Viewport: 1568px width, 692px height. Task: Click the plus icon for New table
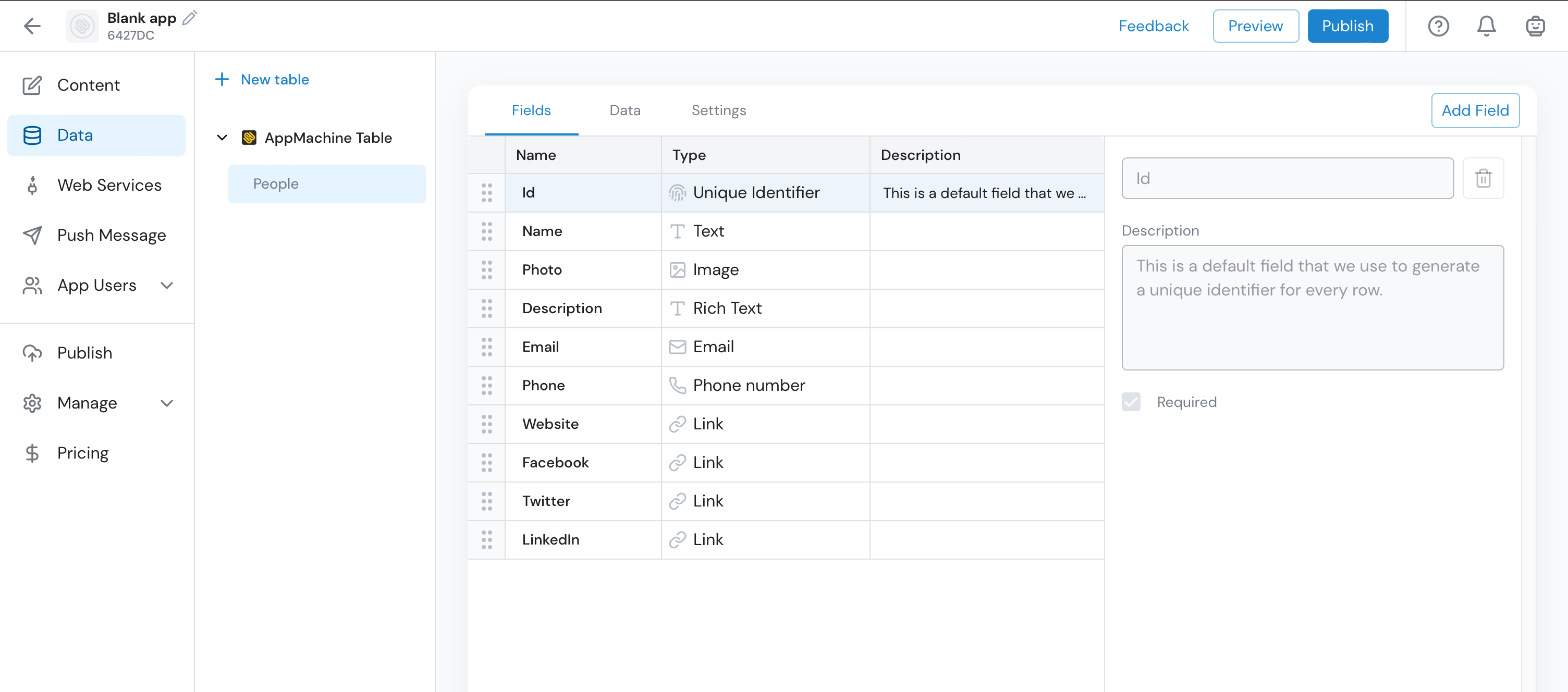coord(222,79)
